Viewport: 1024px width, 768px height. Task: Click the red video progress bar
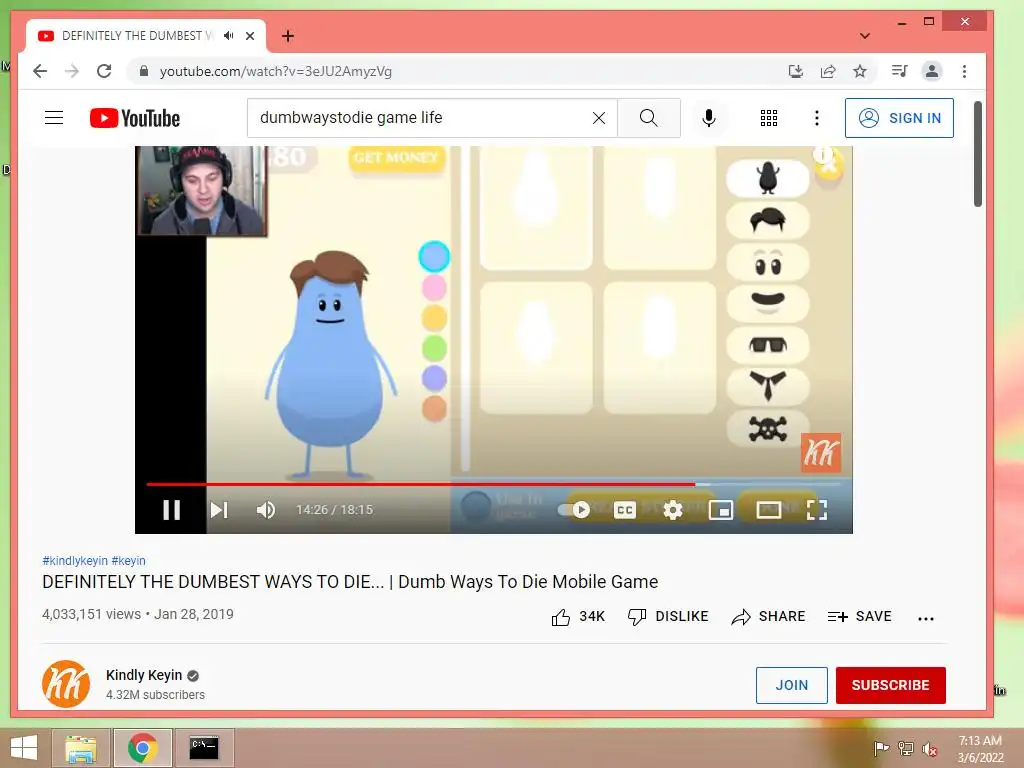click(421, 485)
